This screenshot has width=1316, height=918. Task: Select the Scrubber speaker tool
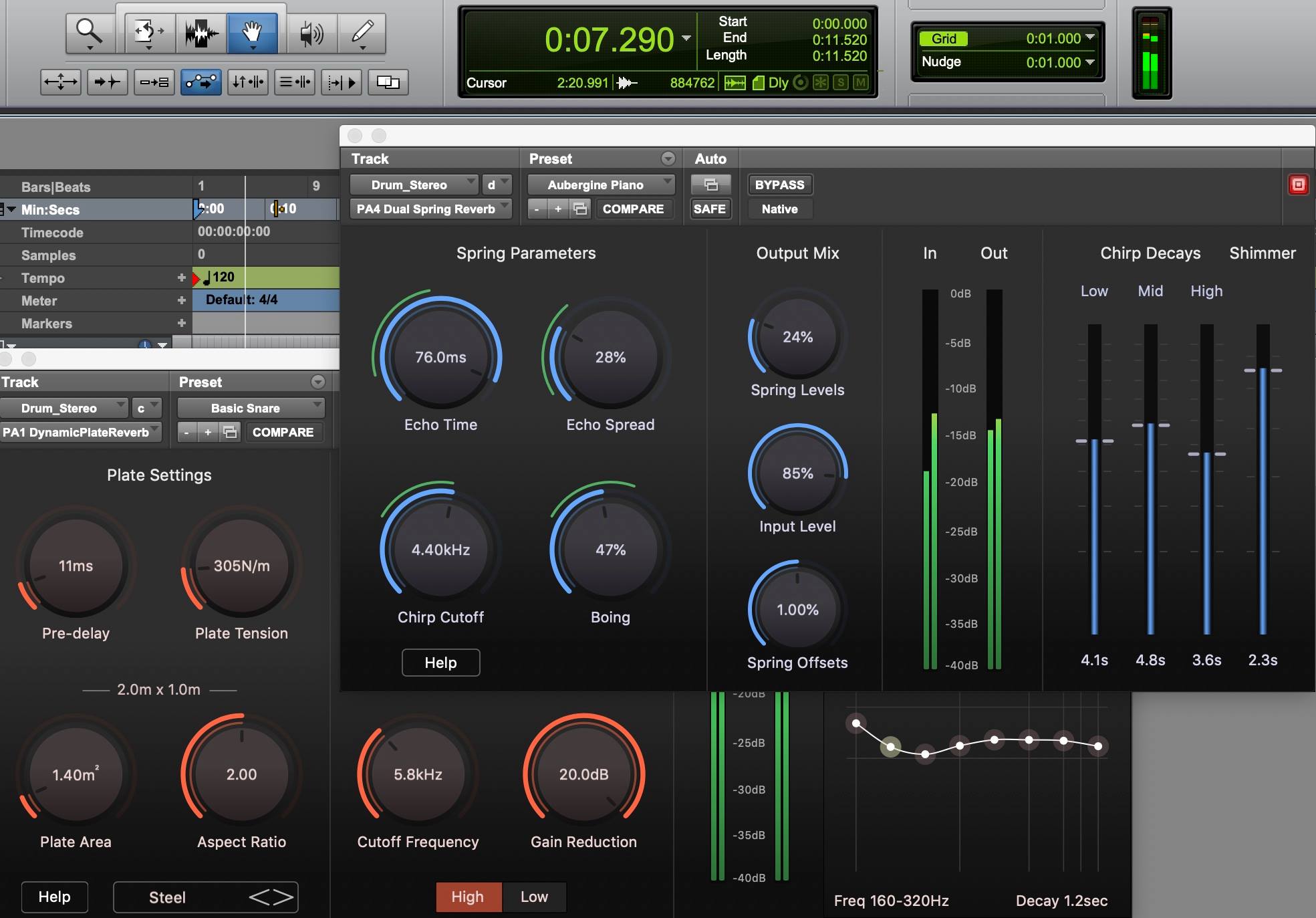[x=311, y=32]
